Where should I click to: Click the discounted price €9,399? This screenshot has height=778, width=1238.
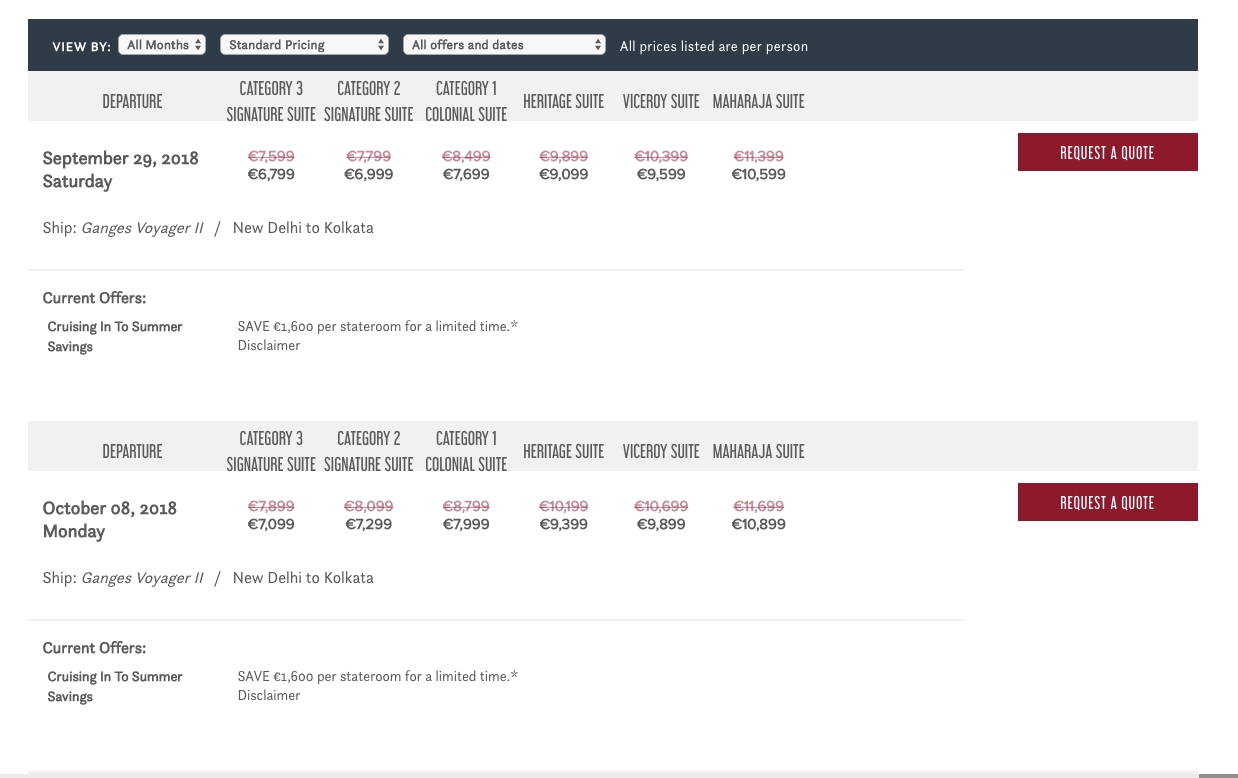(x=564, y=524)
